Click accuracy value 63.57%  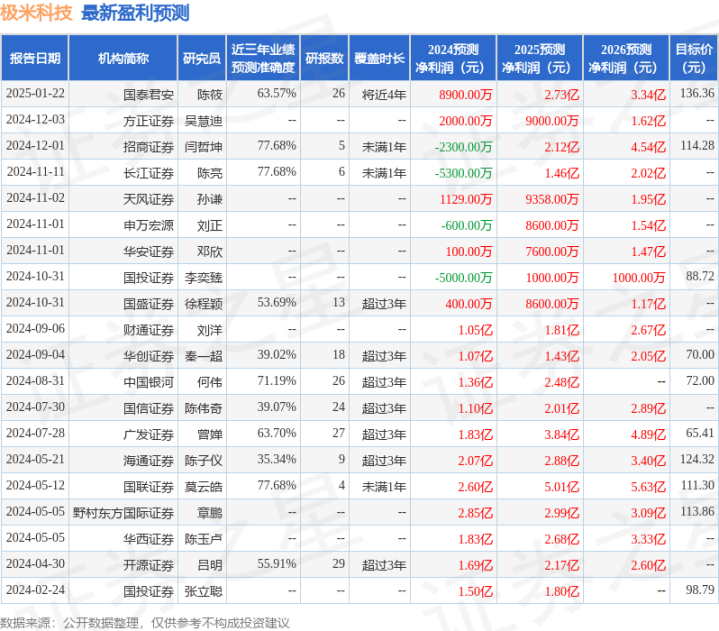pyautogui.click(x=277, y=94)
